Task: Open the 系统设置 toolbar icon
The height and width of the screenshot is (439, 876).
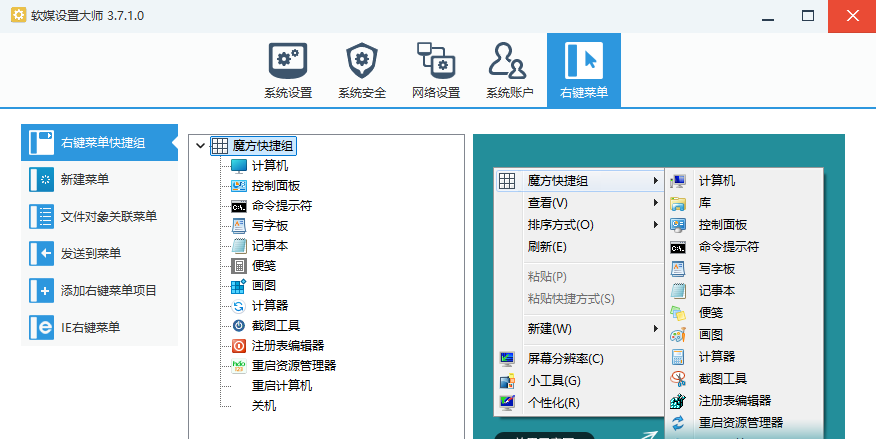Action: coord(288,70)
